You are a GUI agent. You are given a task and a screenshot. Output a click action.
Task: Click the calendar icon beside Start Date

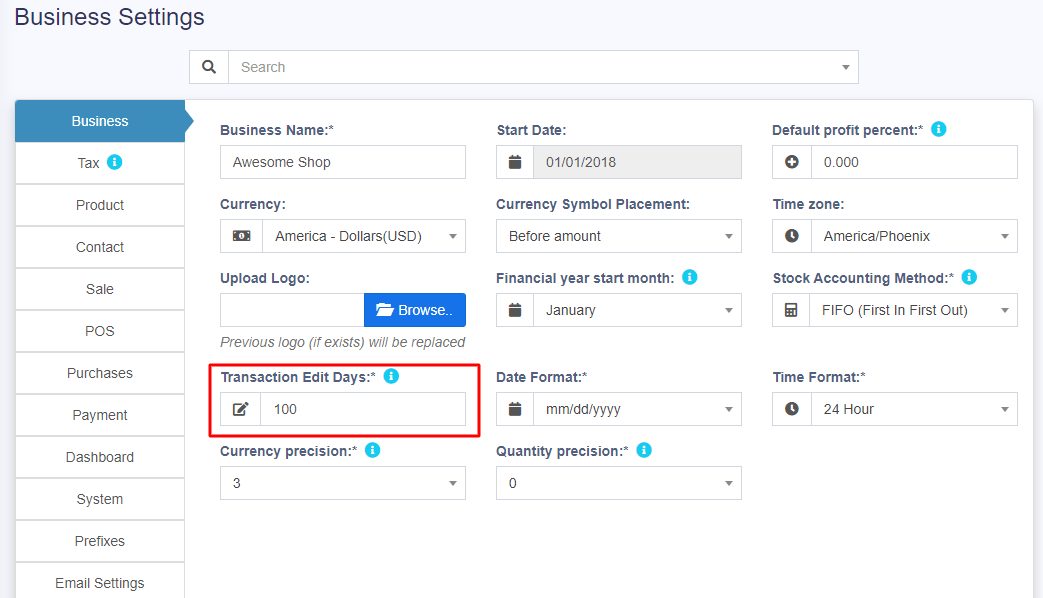(514, 161)
